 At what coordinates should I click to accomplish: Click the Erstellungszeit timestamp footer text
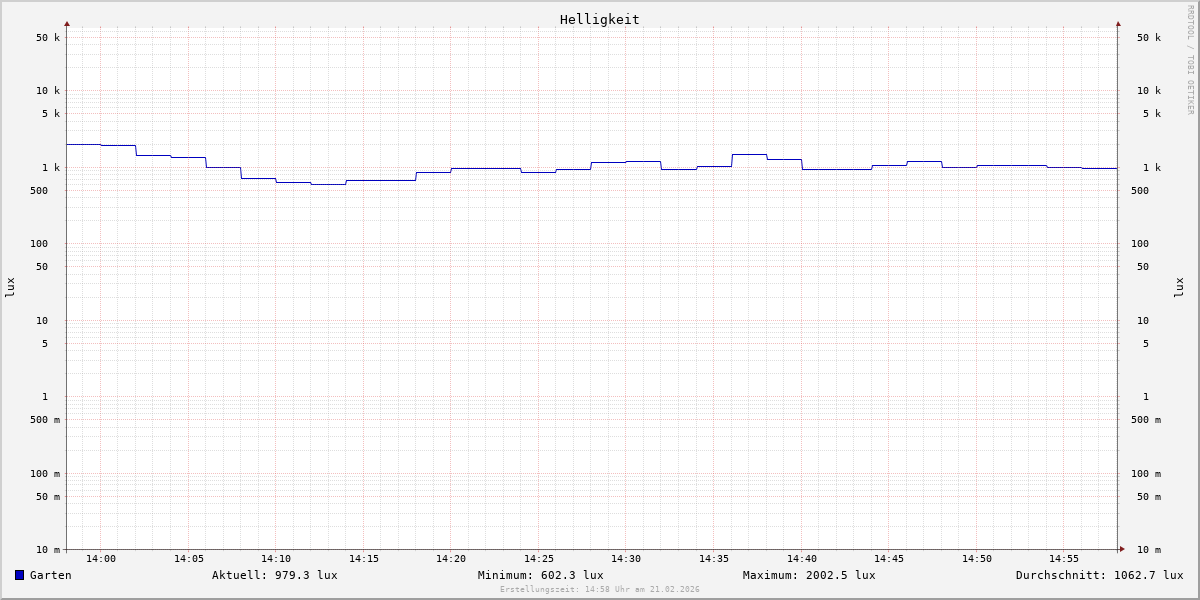600,590
